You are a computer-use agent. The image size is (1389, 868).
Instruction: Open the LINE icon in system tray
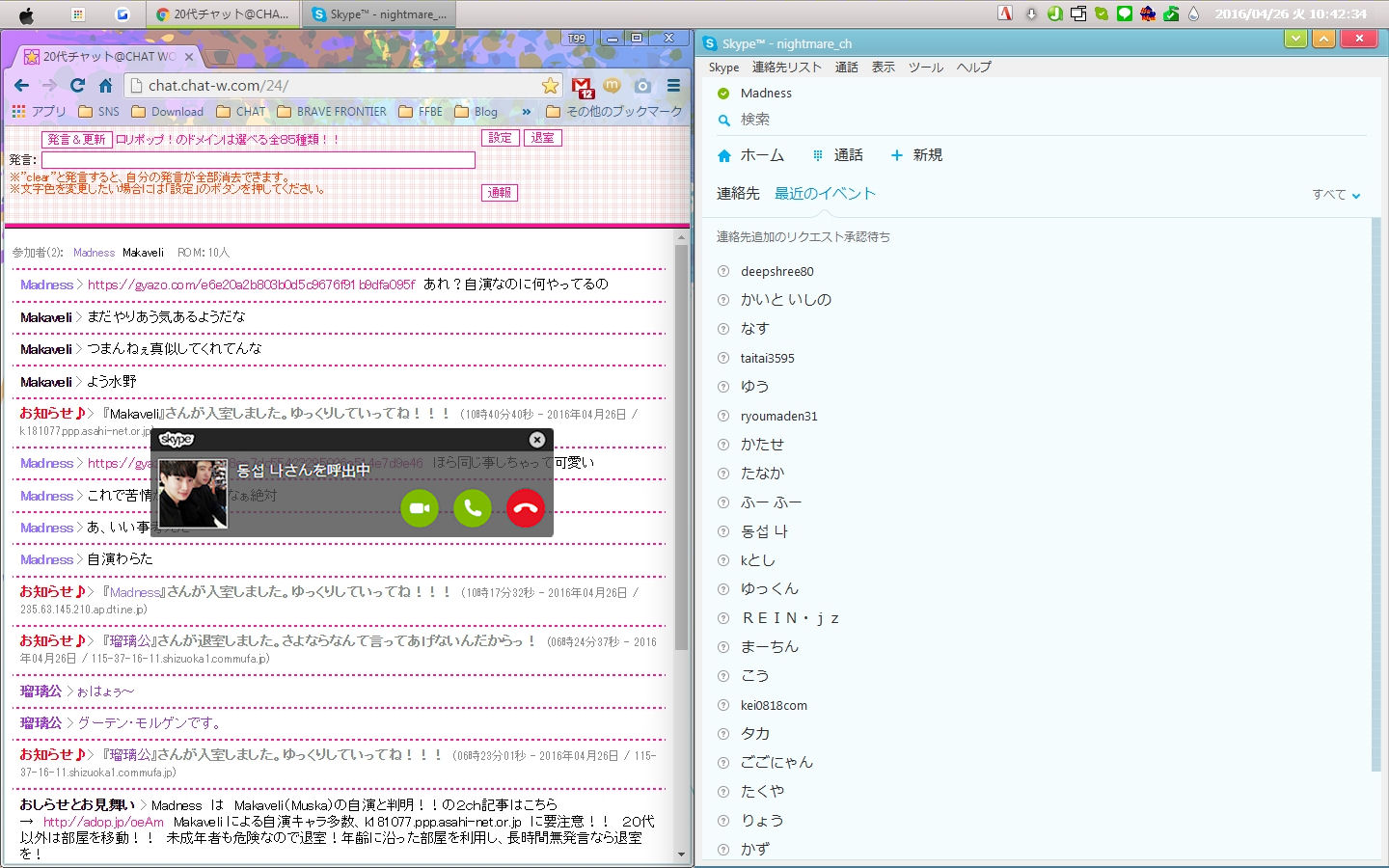[1125, 14]
